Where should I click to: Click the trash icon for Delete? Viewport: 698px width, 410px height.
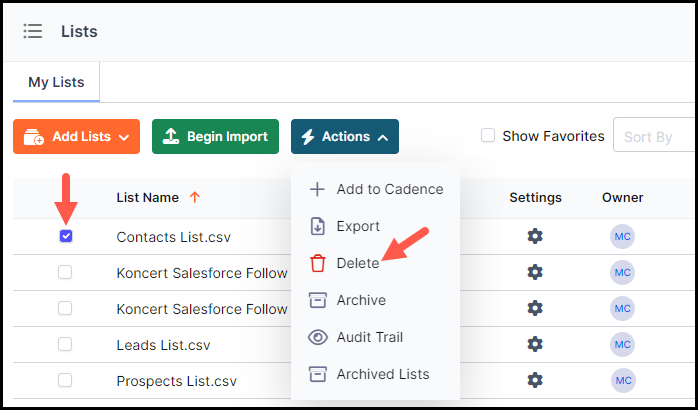(x=318, y=263)
